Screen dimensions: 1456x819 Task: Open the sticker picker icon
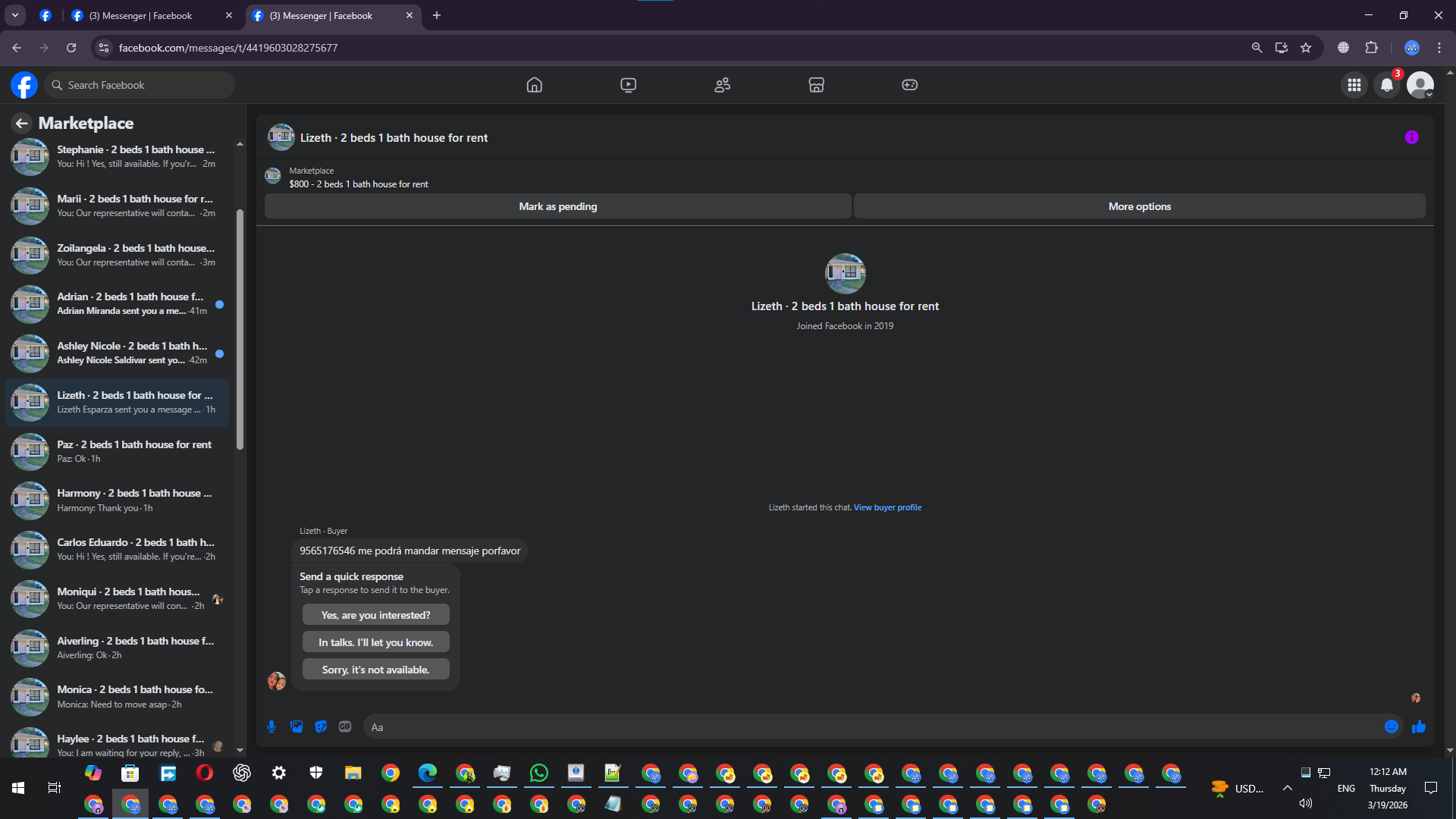[x=321, y=726]
